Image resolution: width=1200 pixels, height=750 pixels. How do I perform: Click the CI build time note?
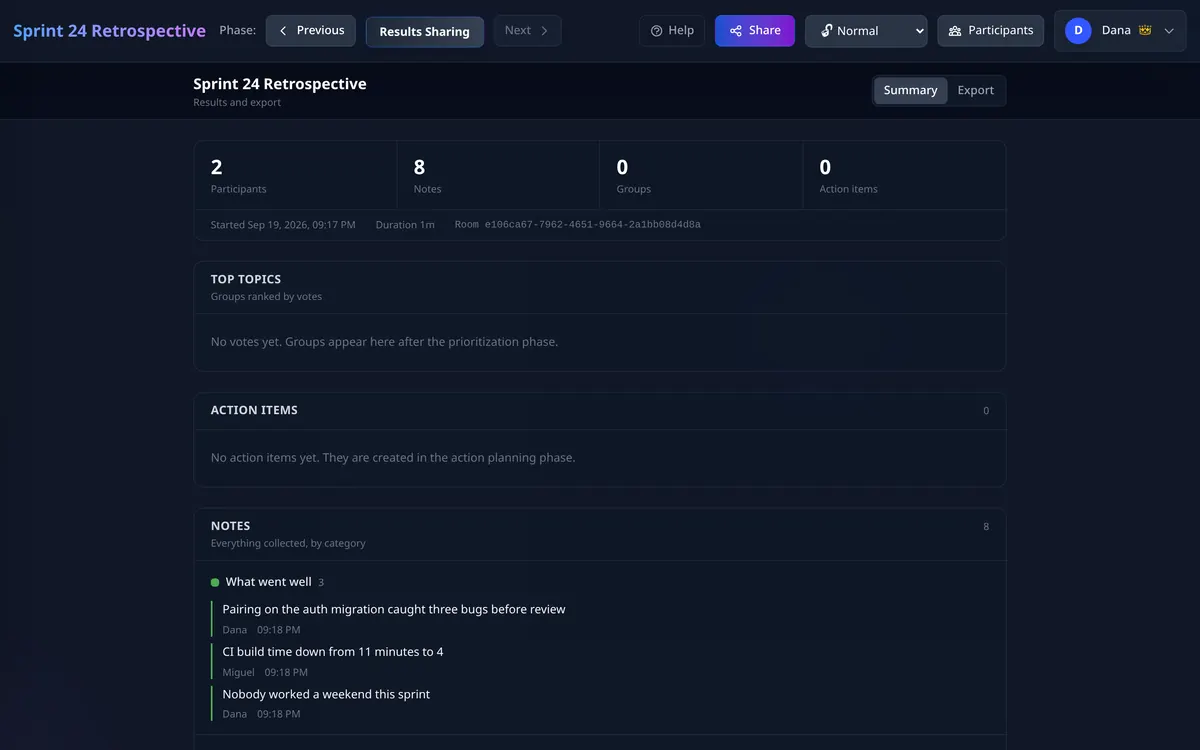tap(333, 652)
